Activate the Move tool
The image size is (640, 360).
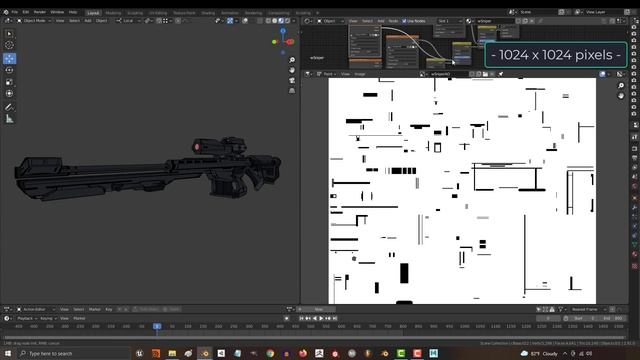click(9, 58)
